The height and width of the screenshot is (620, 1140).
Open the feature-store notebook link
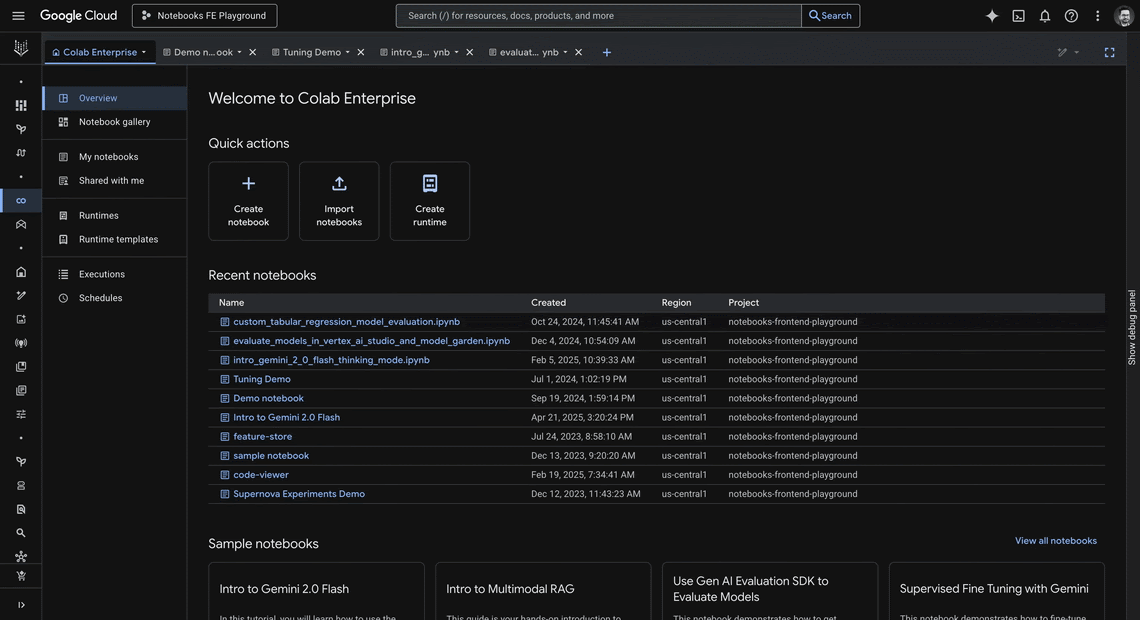[x=262, y=437]
